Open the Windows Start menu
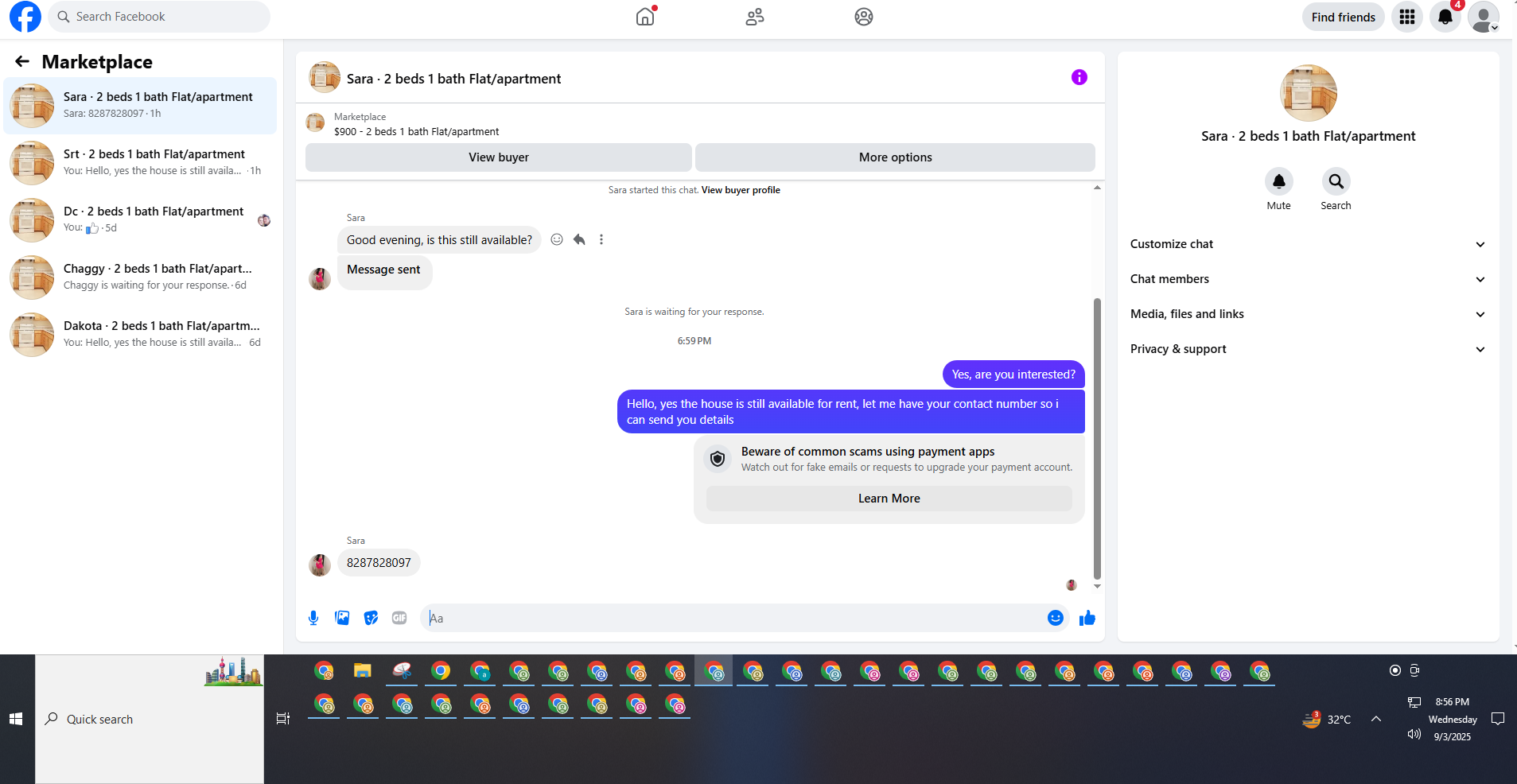Image resolution: width=1517 pixels, height=784 pixels. tap(16, 719)
